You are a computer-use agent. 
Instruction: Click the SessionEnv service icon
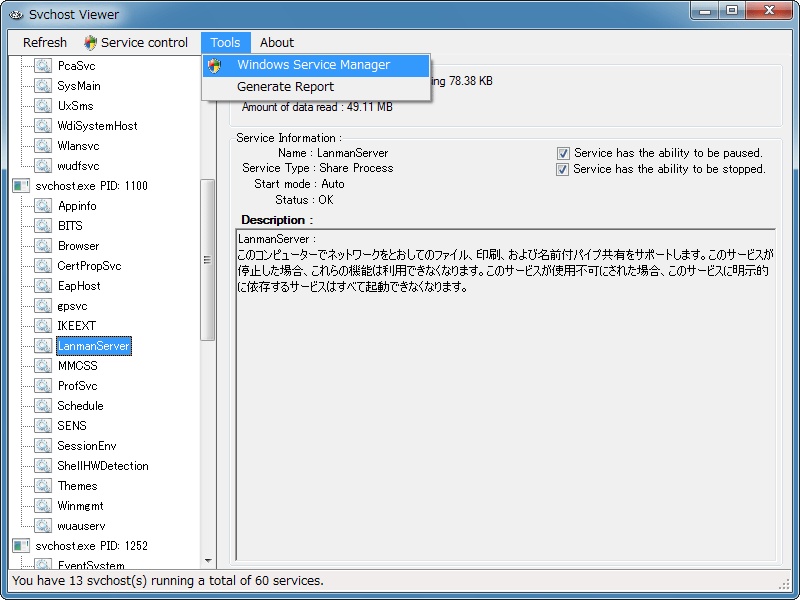(x=43, y=446)
